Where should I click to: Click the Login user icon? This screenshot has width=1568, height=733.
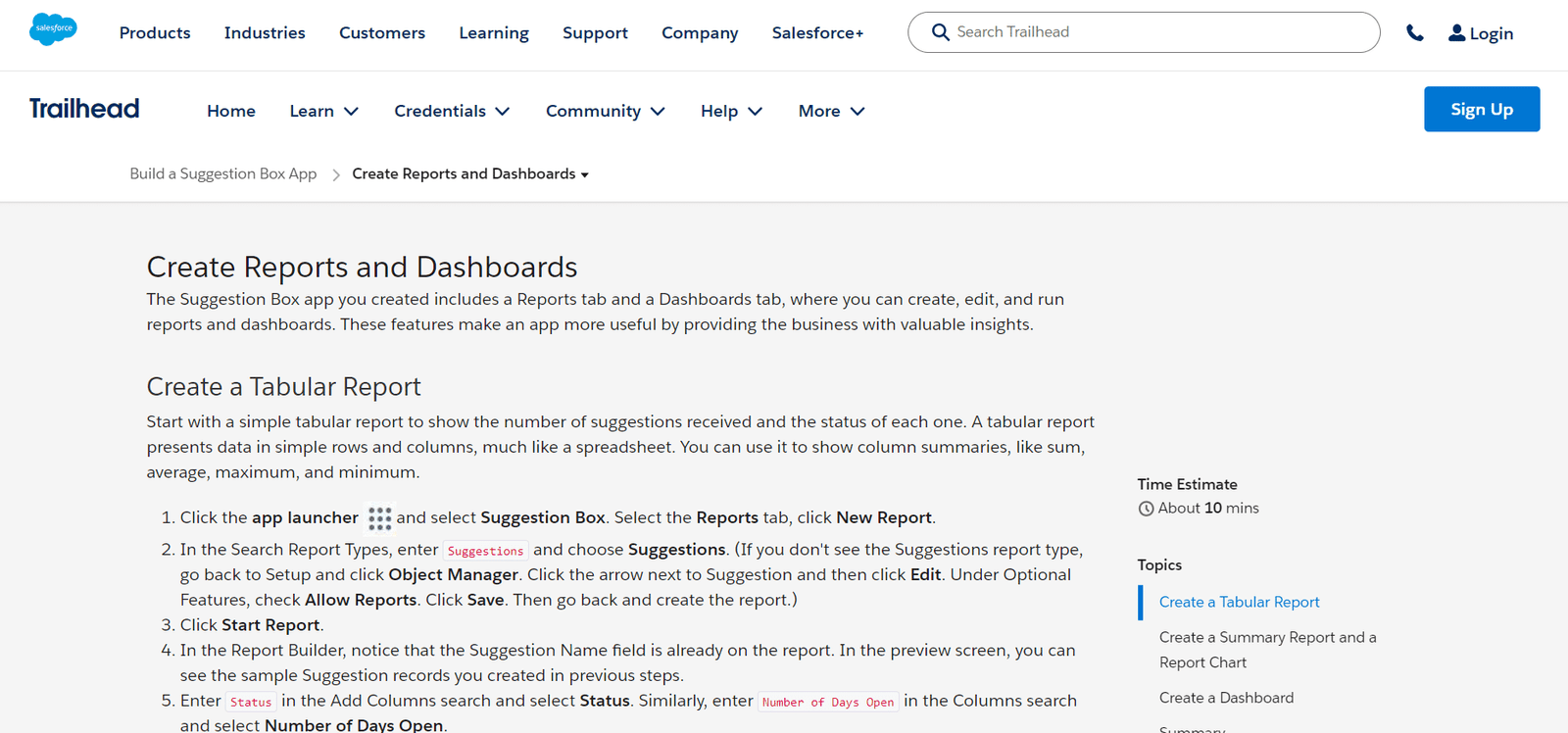click(x=1456, y=33)
